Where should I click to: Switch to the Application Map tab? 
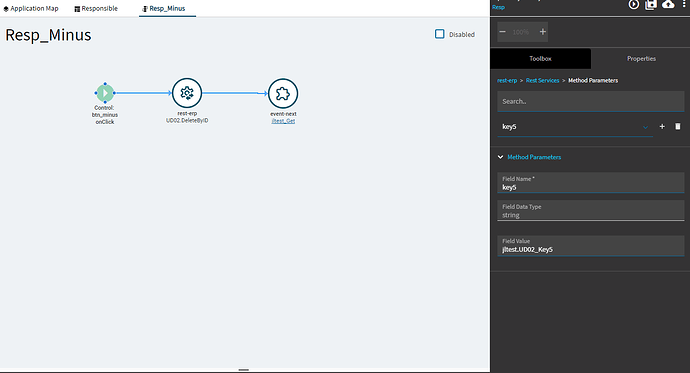pyautogui.click(x=31, y=8)
